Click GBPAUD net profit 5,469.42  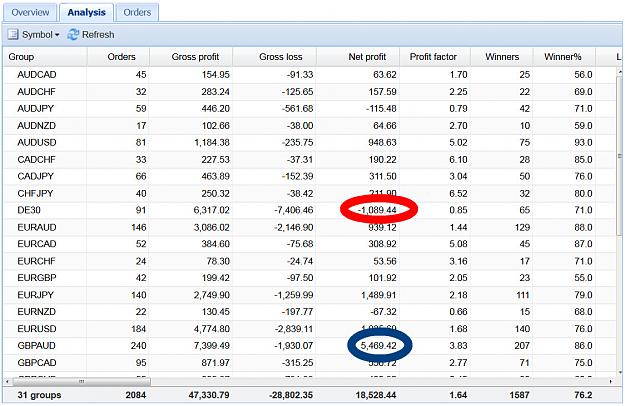tap(378, 345)
